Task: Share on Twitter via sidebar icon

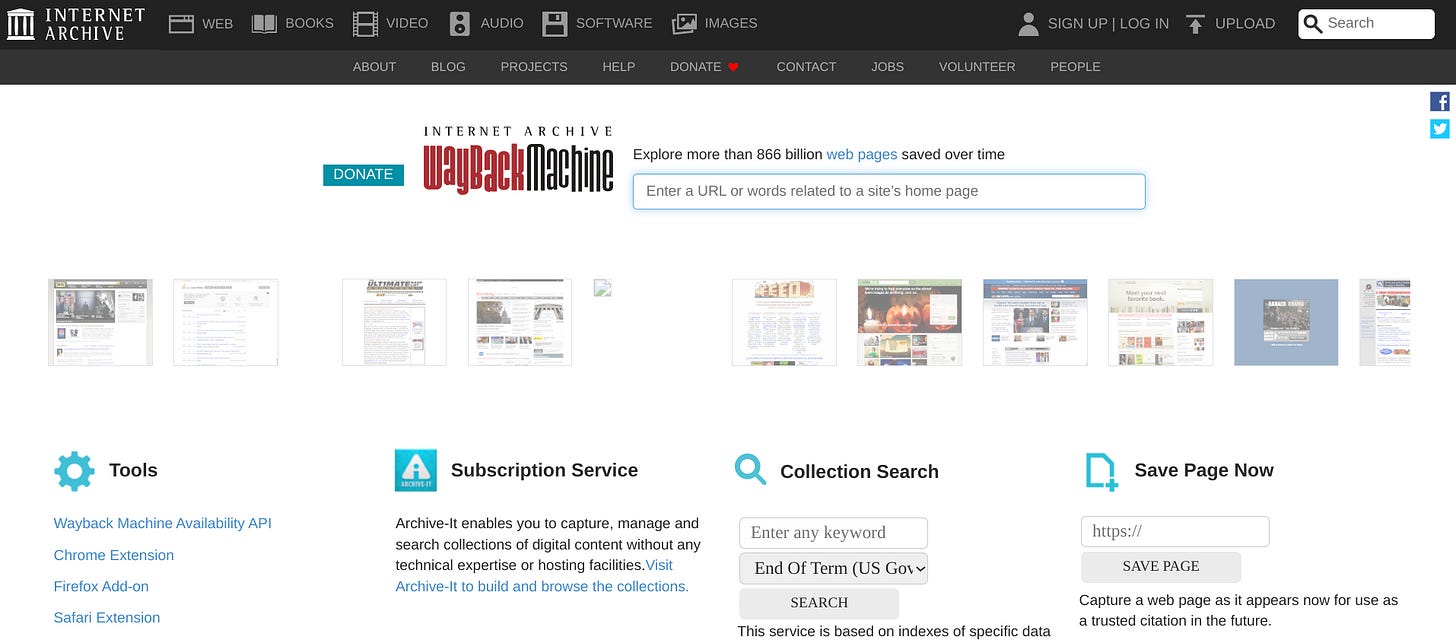Action: point(1440,128)
